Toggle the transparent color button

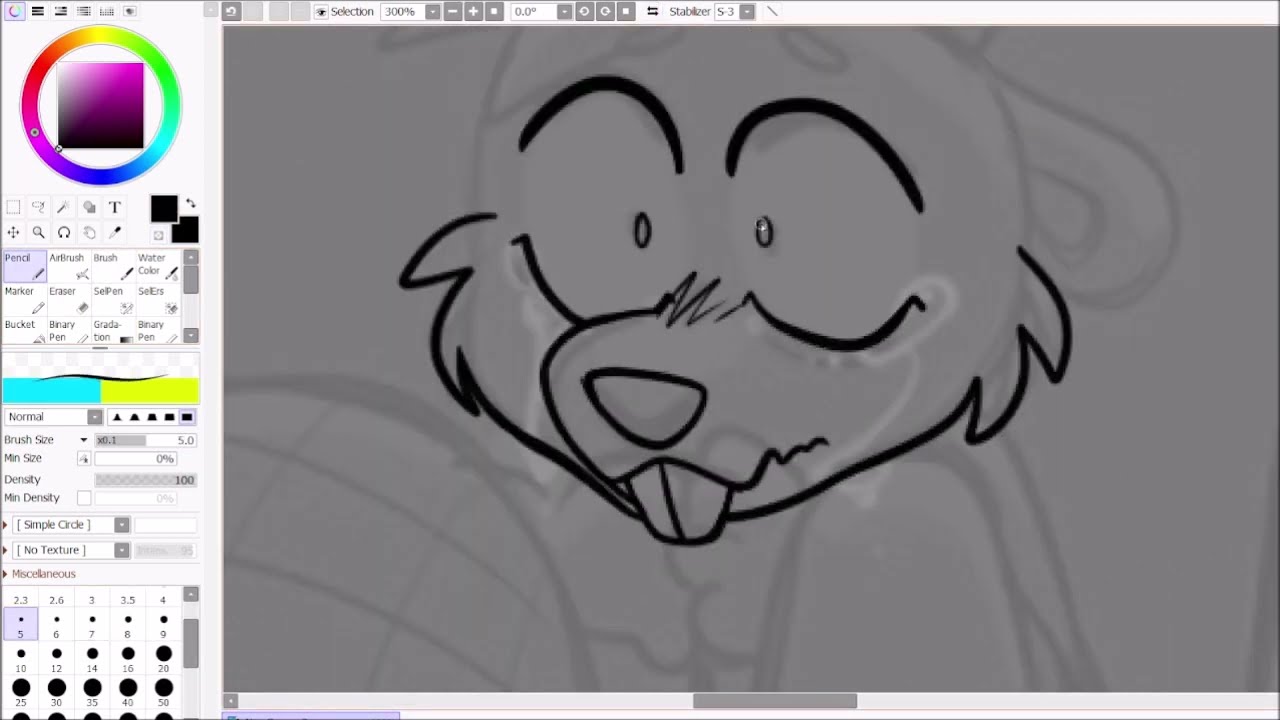point(158,235)
